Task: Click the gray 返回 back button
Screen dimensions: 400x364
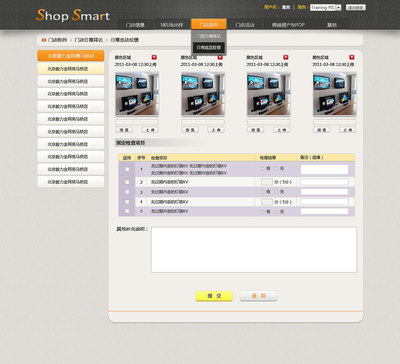Action: click(258, 296)
